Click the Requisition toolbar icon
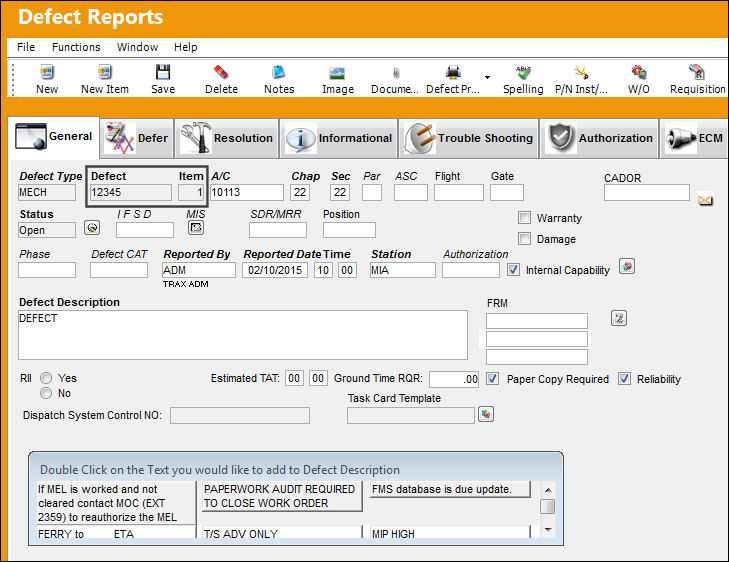The image size is (729, 562). [697, 73]
